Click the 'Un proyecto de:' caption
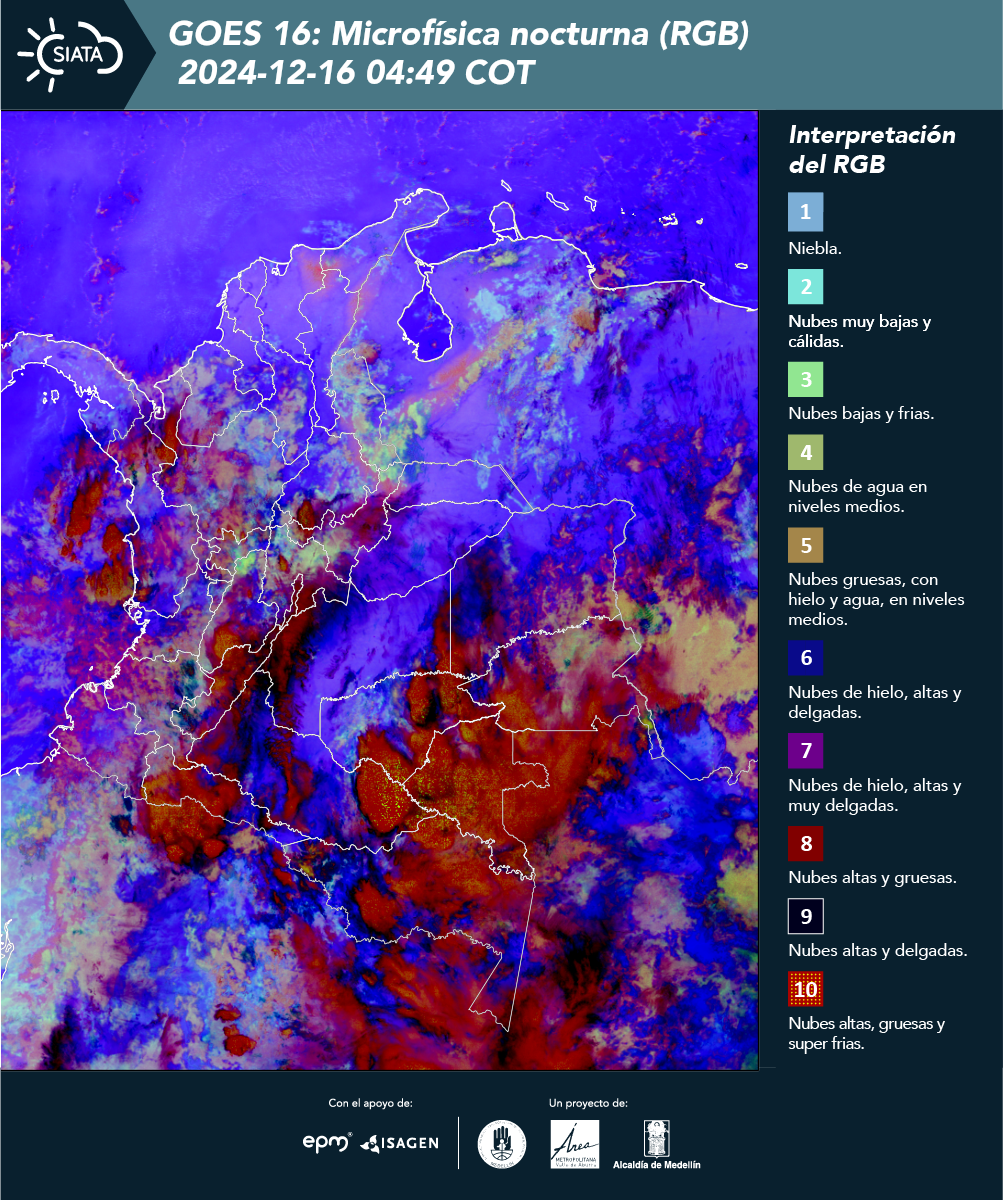1003x1200 pixels. point(588,1103)
